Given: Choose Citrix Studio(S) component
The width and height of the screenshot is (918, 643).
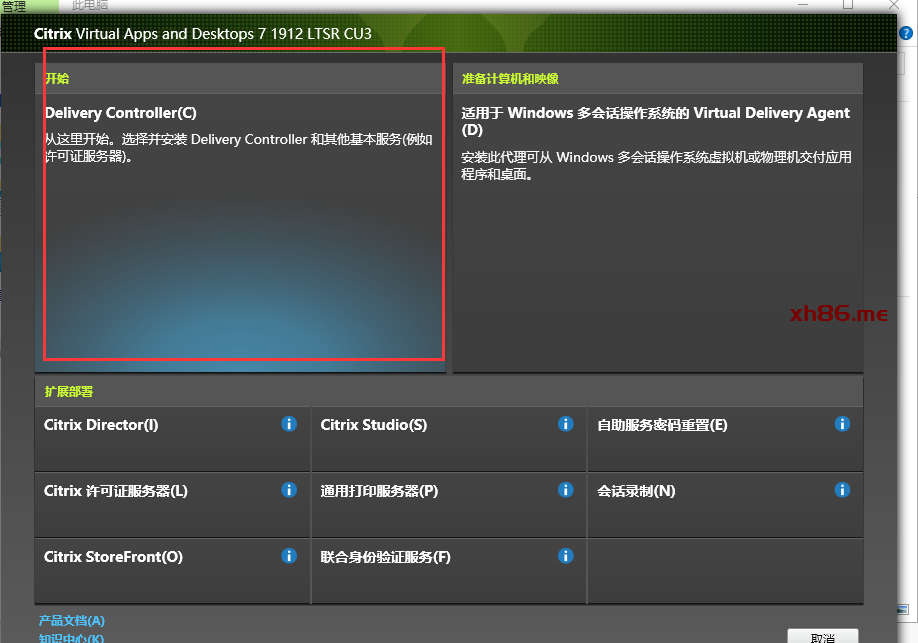Looking at the screenshot, I should pyautogui.click(x=448, y=439).
